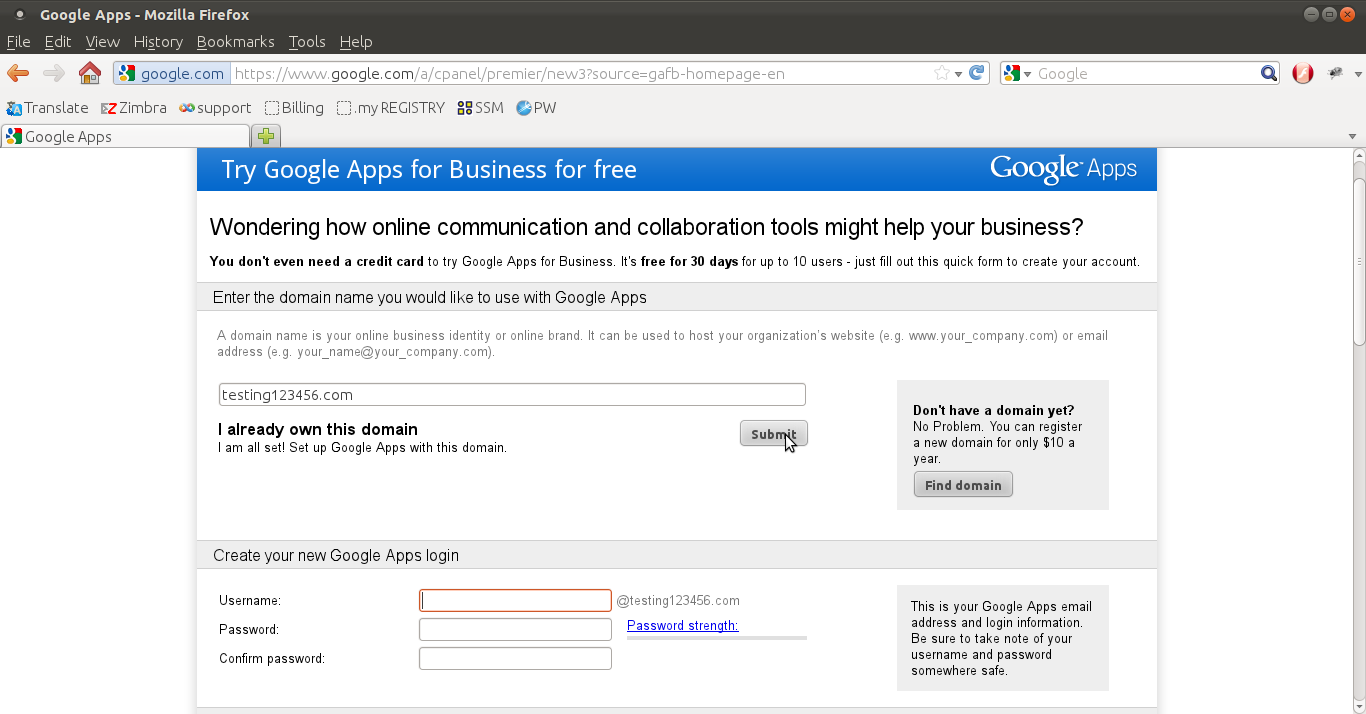The width and height of the screenshot is (1366, 714).
Task: Open the home page via house icon
Action: [x=90, y=73]
